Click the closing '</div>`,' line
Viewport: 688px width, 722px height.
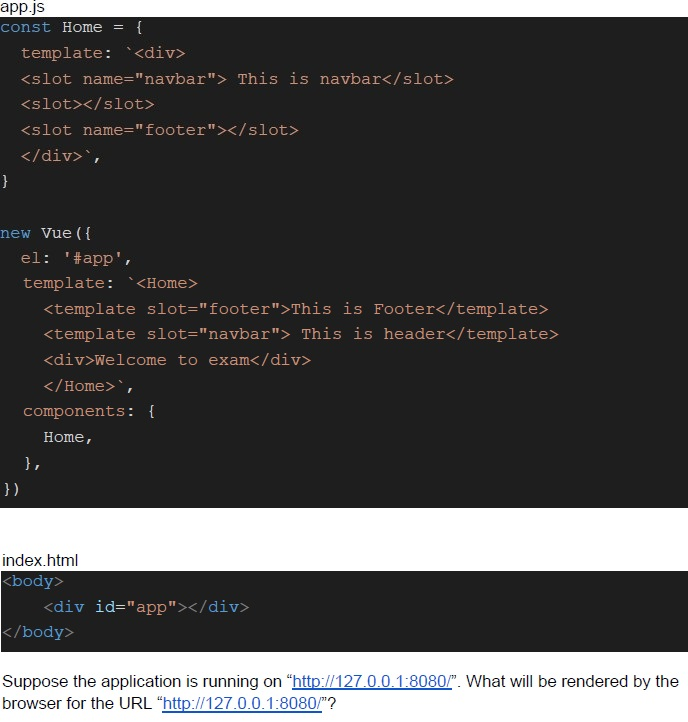(61, 156)
